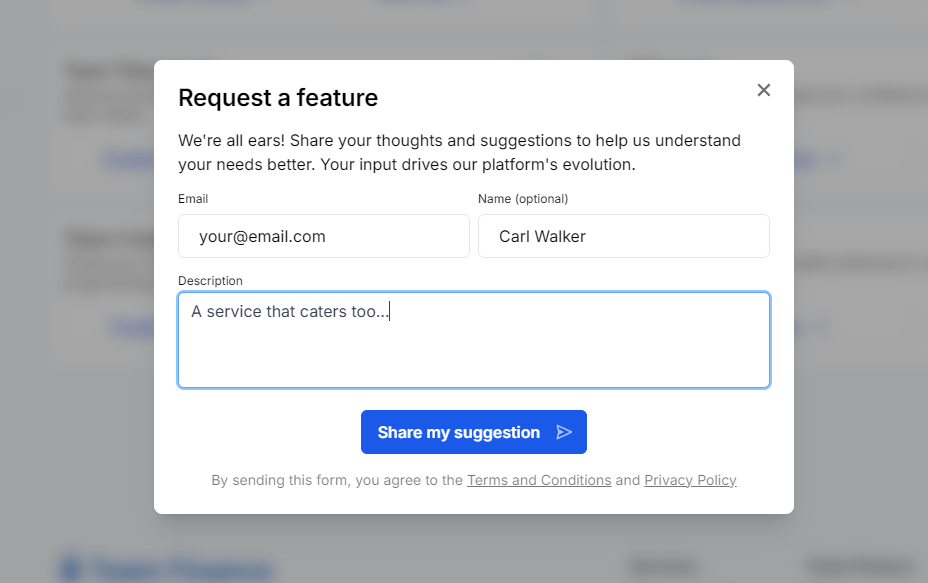Click the "Carl Walker" text in Name field
Image resolution: width=928 pixels, height=583 pixels.
click(542, 237)
